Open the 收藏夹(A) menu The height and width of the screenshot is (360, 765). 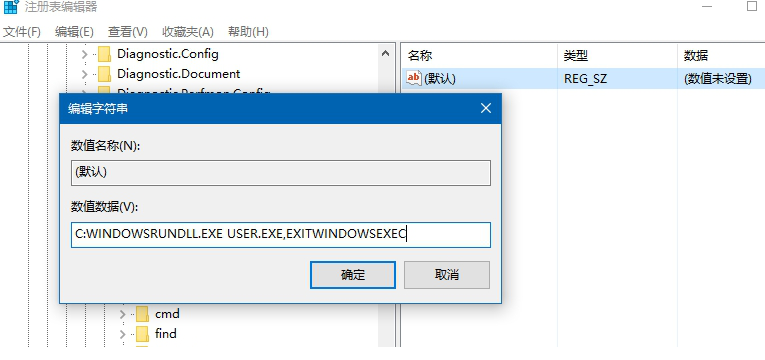click(x=188, y=32)
